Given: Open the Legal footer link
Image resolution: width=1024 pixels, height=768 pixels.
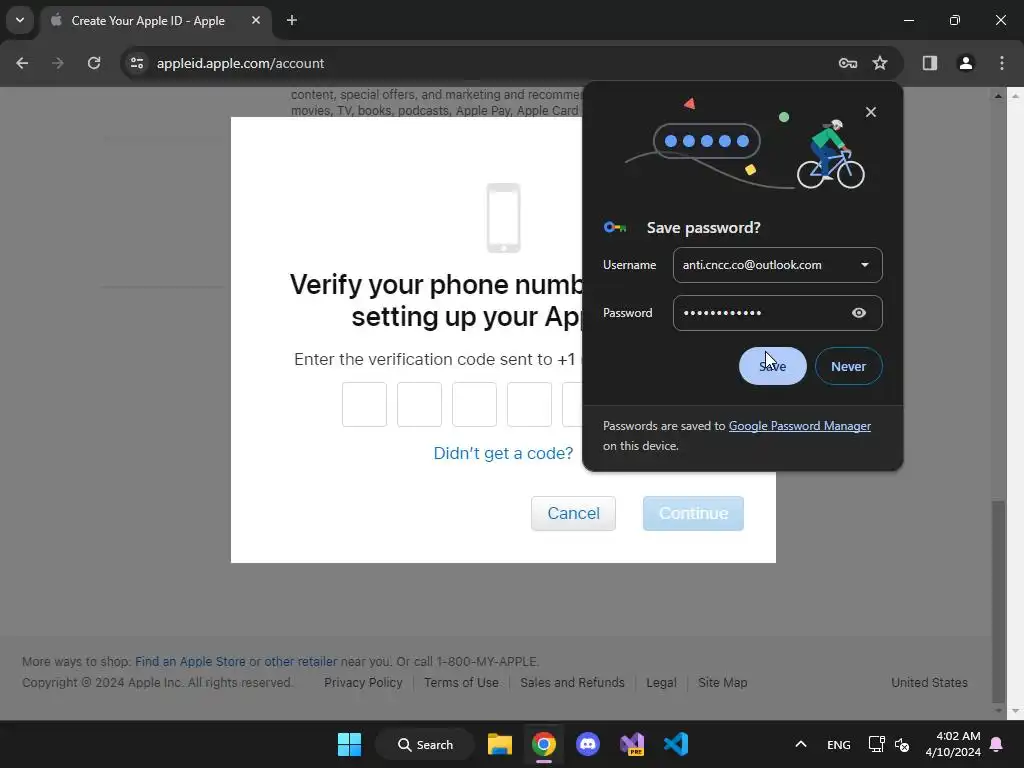Looking at the screenshot, I should click(x=661, y=682).
